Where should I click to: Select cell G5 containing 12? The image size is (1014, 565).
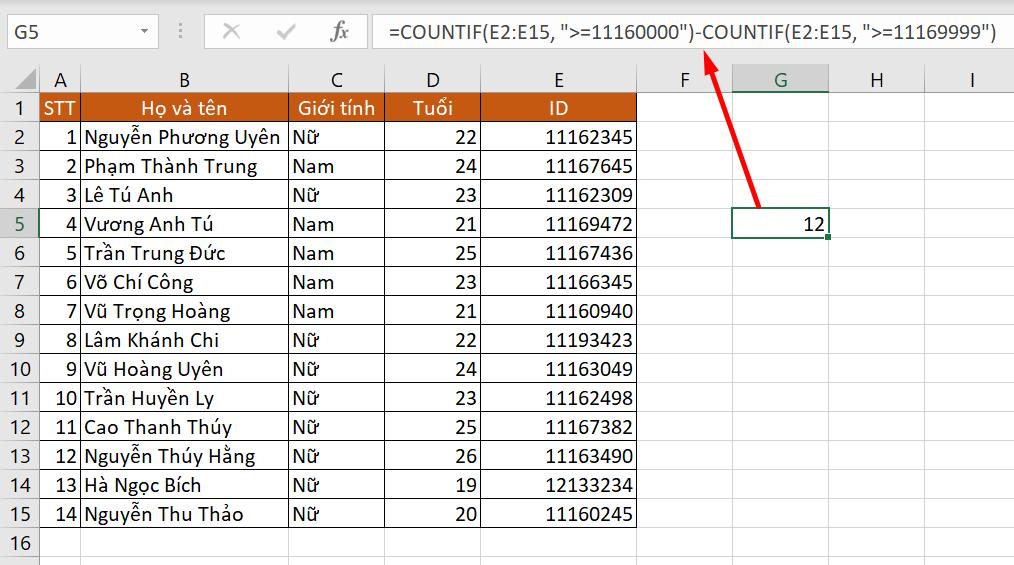click(x=781, y=224)
